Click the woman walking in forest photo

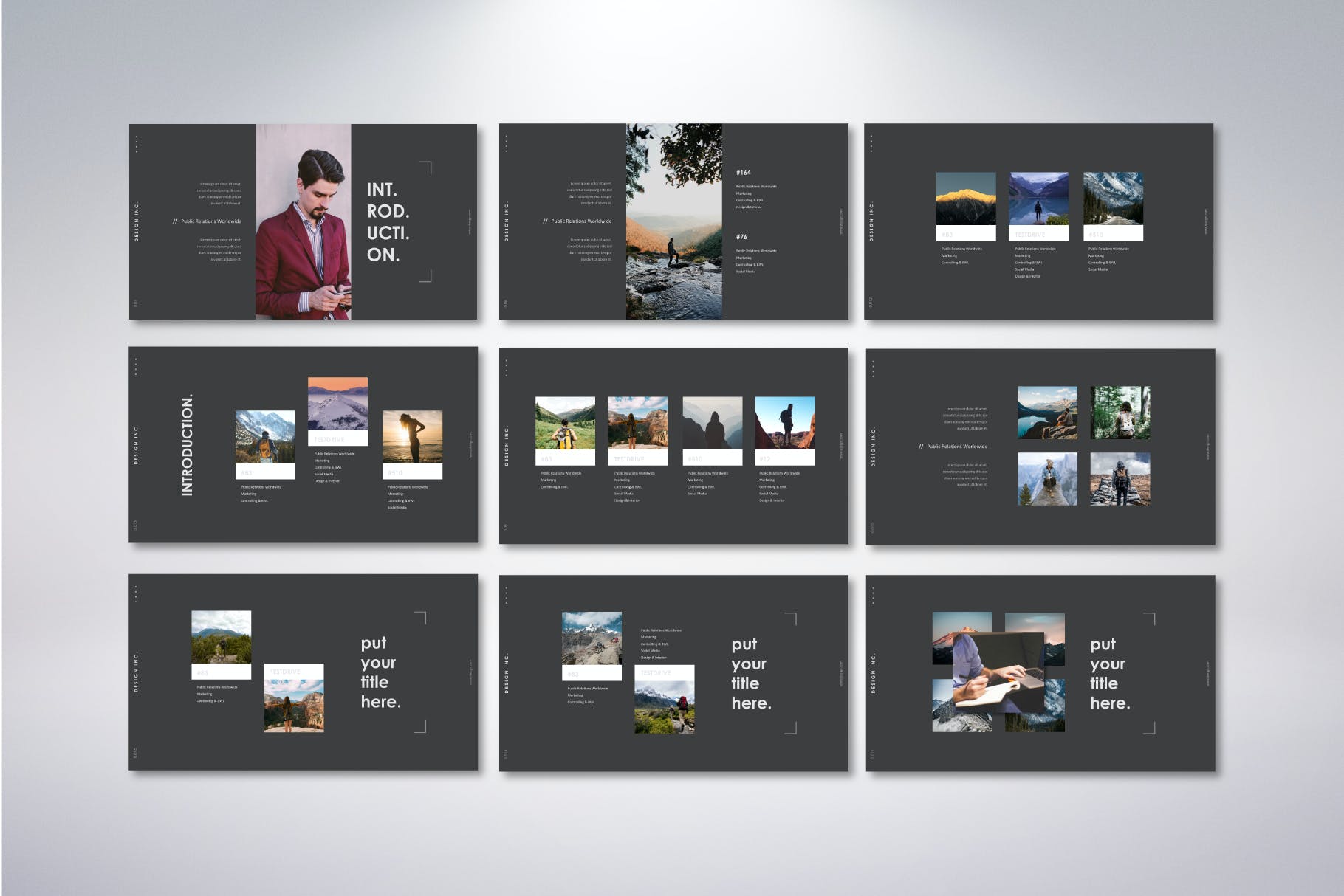(x=1120, y=413)
